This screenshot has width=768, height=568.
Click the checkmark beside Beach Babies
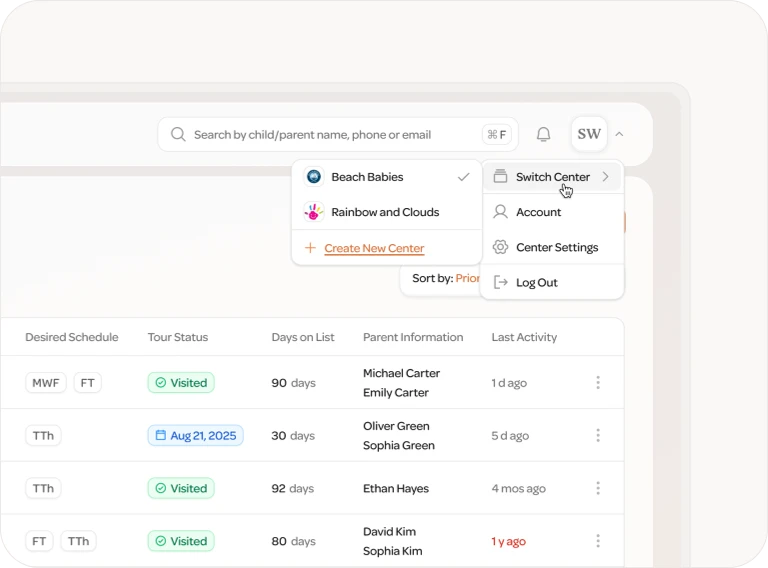pos(463,177)
